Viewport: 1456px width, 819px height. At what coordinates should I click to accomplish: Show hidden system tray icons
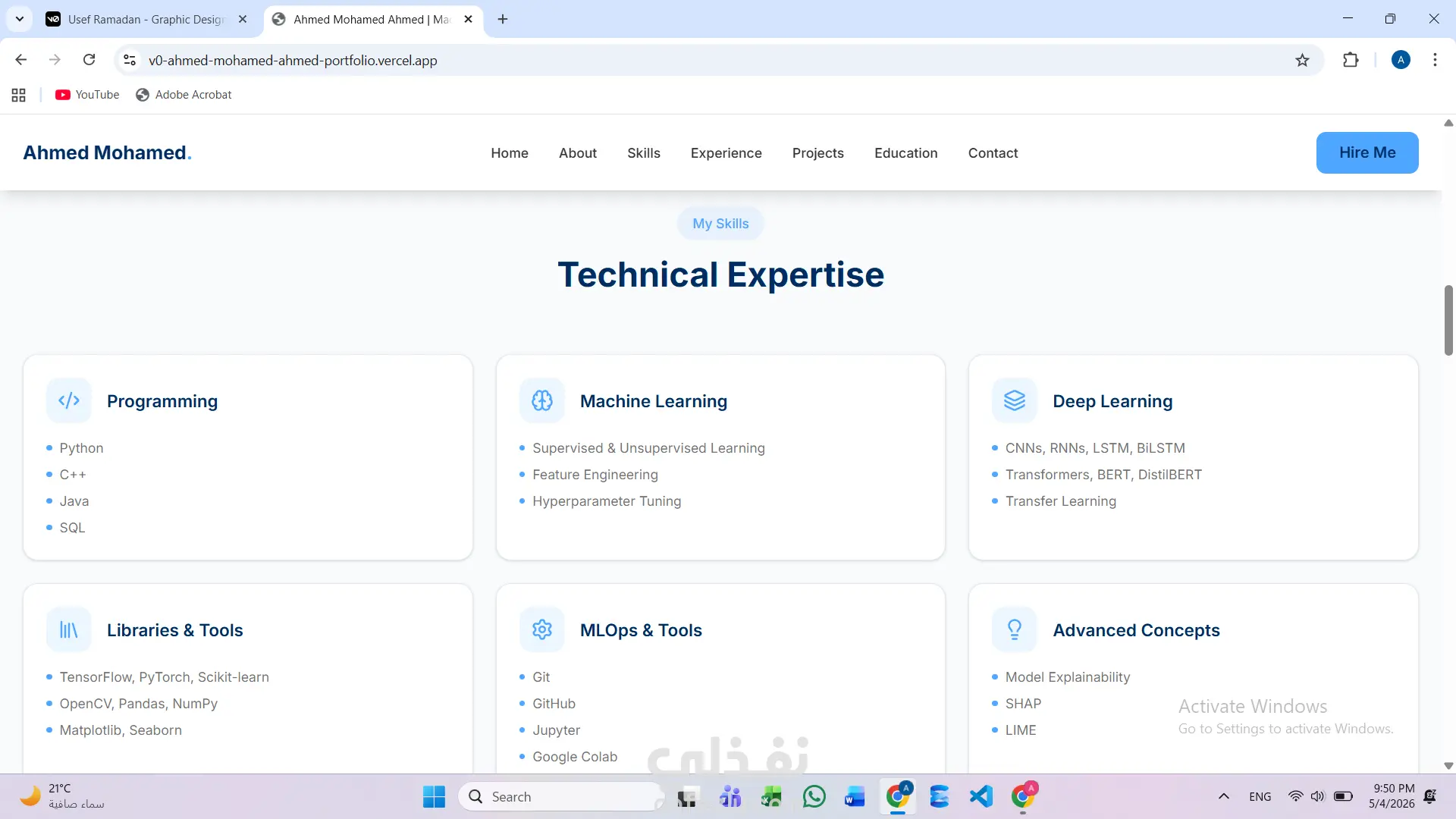1223,797
